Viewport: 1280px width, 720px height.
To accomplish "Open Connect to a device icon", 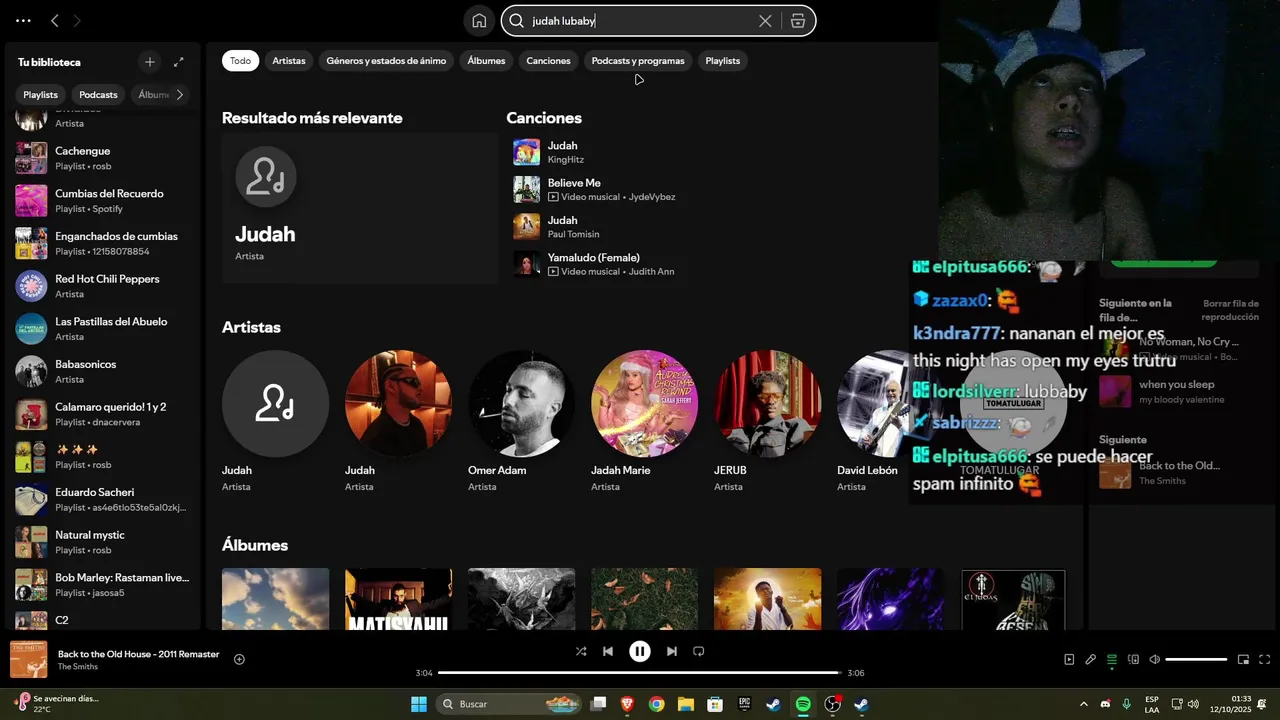I will 1133,660.
